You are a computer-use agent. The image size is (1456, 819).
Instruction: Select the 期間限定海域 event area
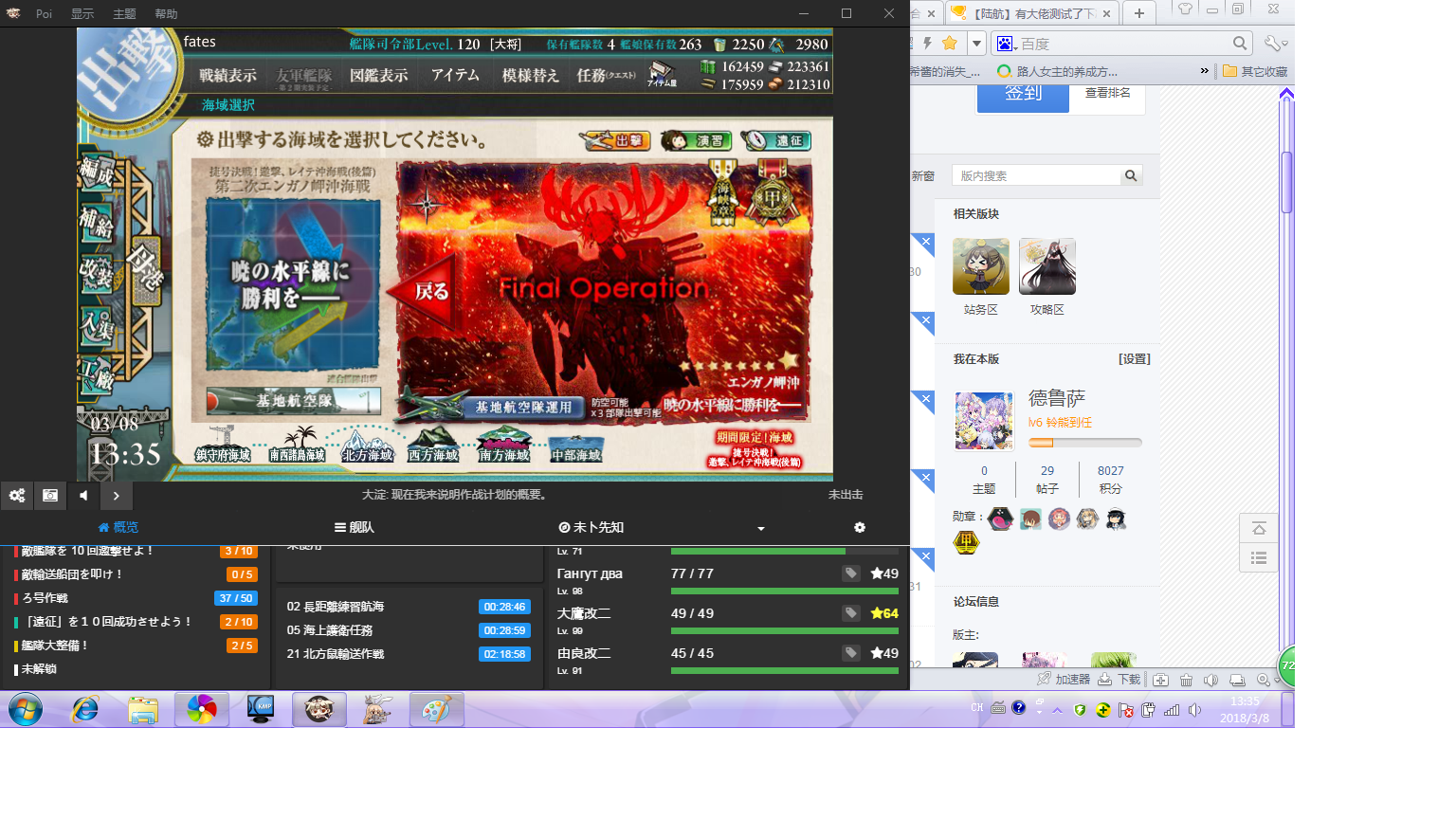pyautogui.click(x=755, y=449)
